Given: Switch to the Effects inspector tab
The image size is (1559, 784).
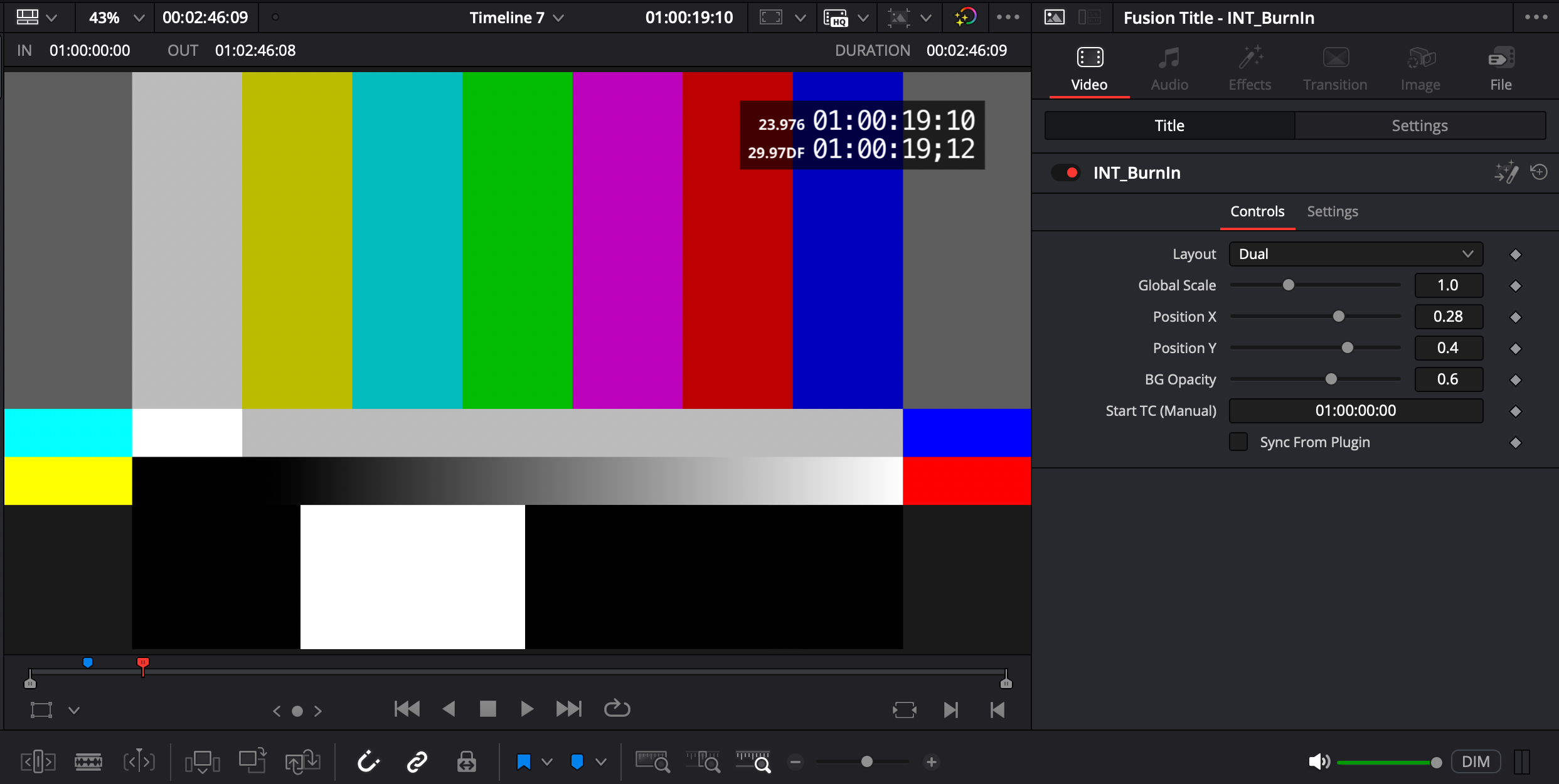Looking at the screenshot, I should pyautogui.click(x=1250, y=69).
